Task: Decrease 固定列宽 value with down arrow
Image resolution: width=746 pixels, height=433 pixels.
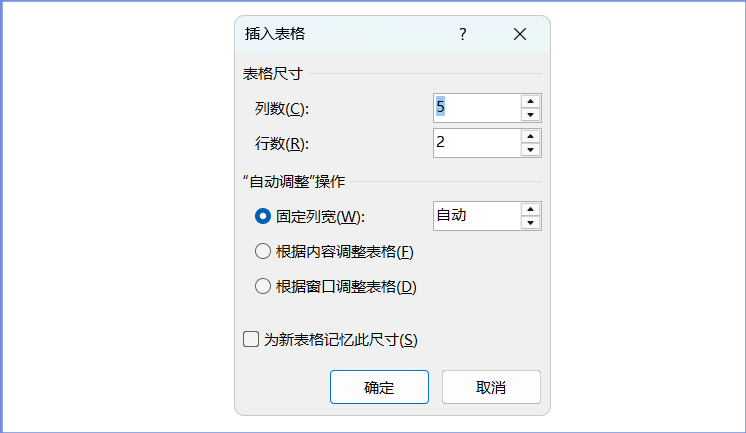Action: click(x=530, y=223)
